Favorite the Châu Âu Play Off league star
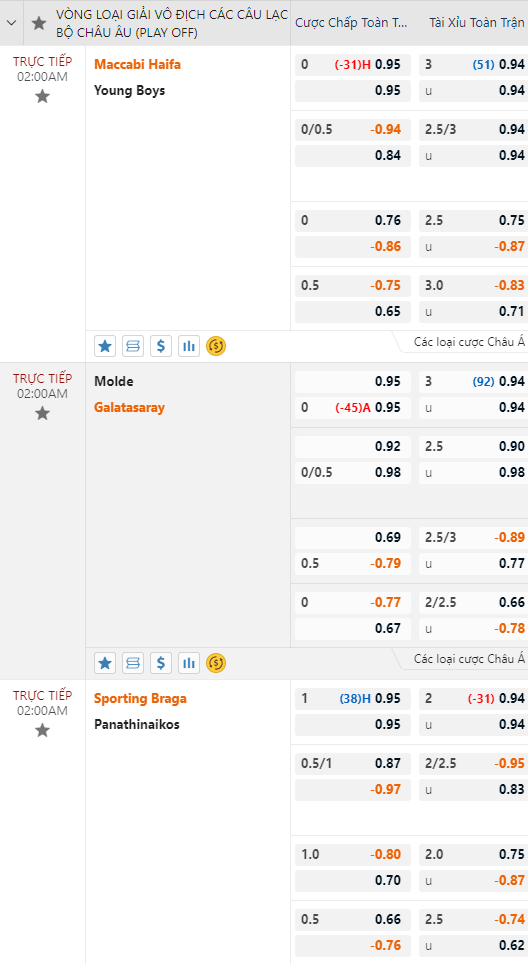Image resolution: width=528 pixels, height=964 pixels. pos(39,23)
